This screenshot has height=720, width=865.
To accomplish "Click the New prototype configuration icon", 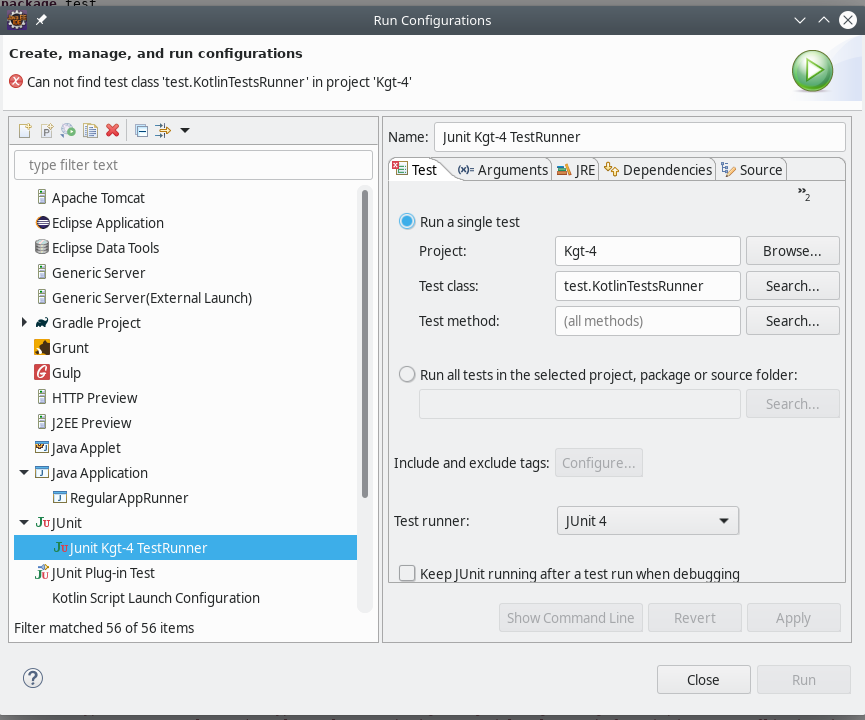I will 47,131.
